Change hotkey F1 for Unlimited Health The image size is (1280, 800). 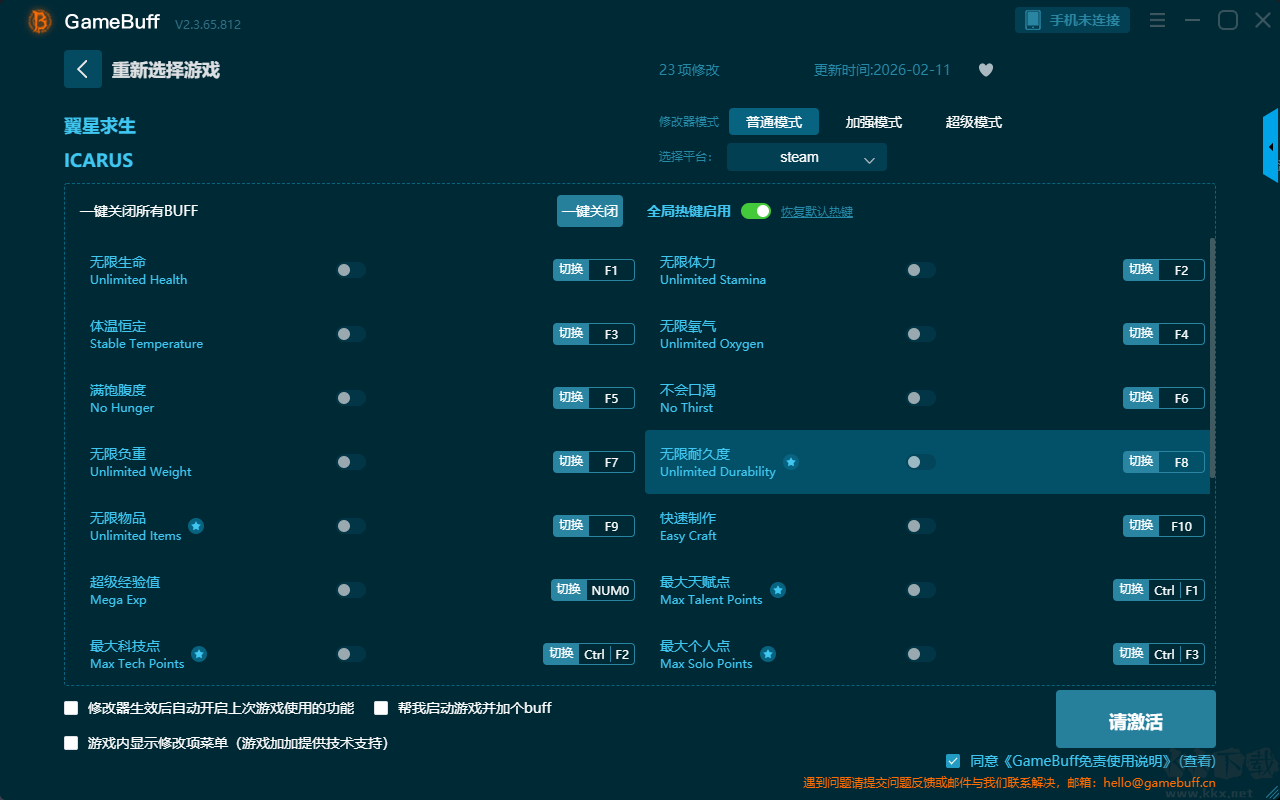click(594, 270)
